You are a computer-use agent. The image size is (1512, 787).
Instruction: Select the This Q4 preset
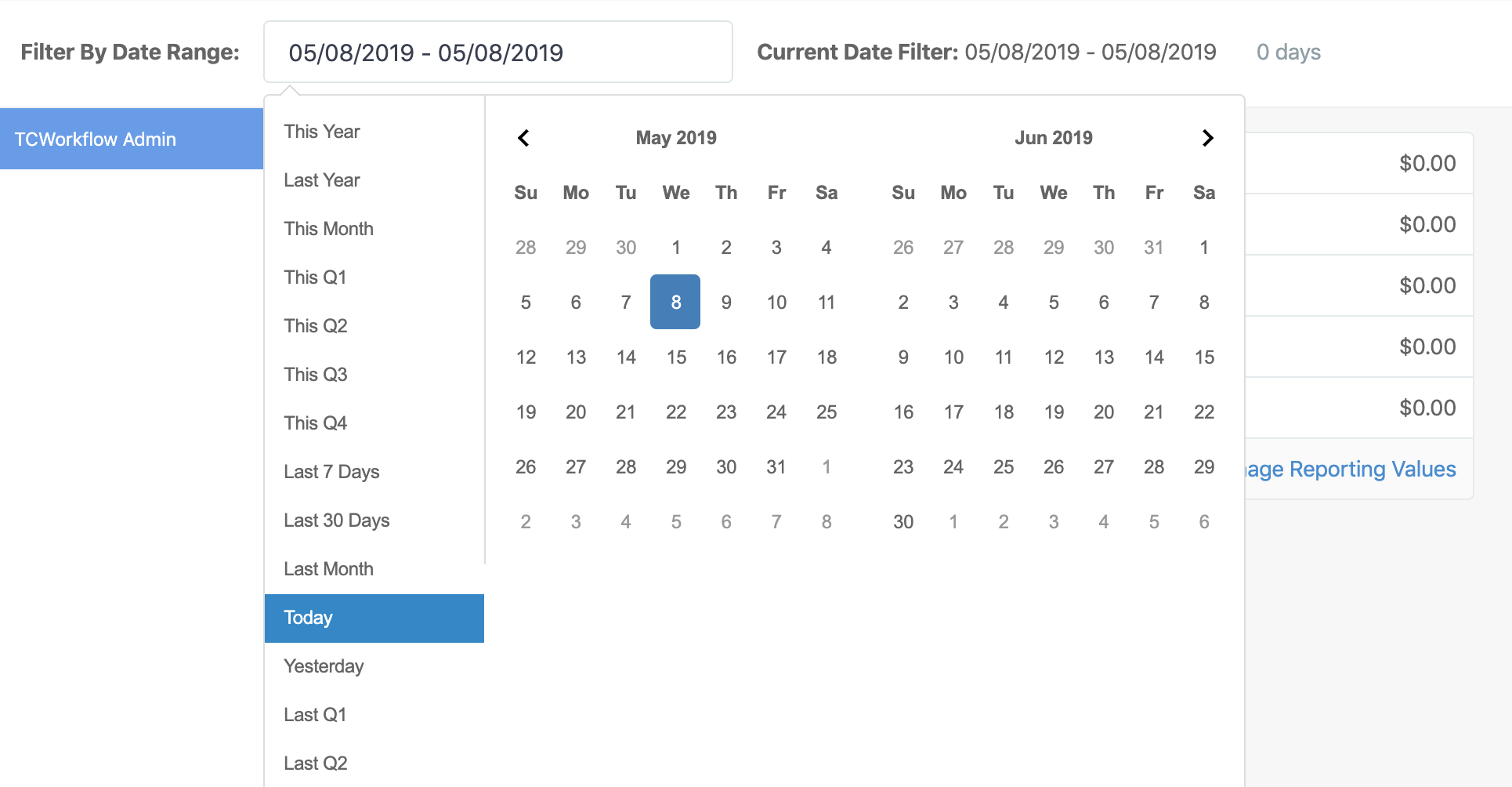coord(374,423)
